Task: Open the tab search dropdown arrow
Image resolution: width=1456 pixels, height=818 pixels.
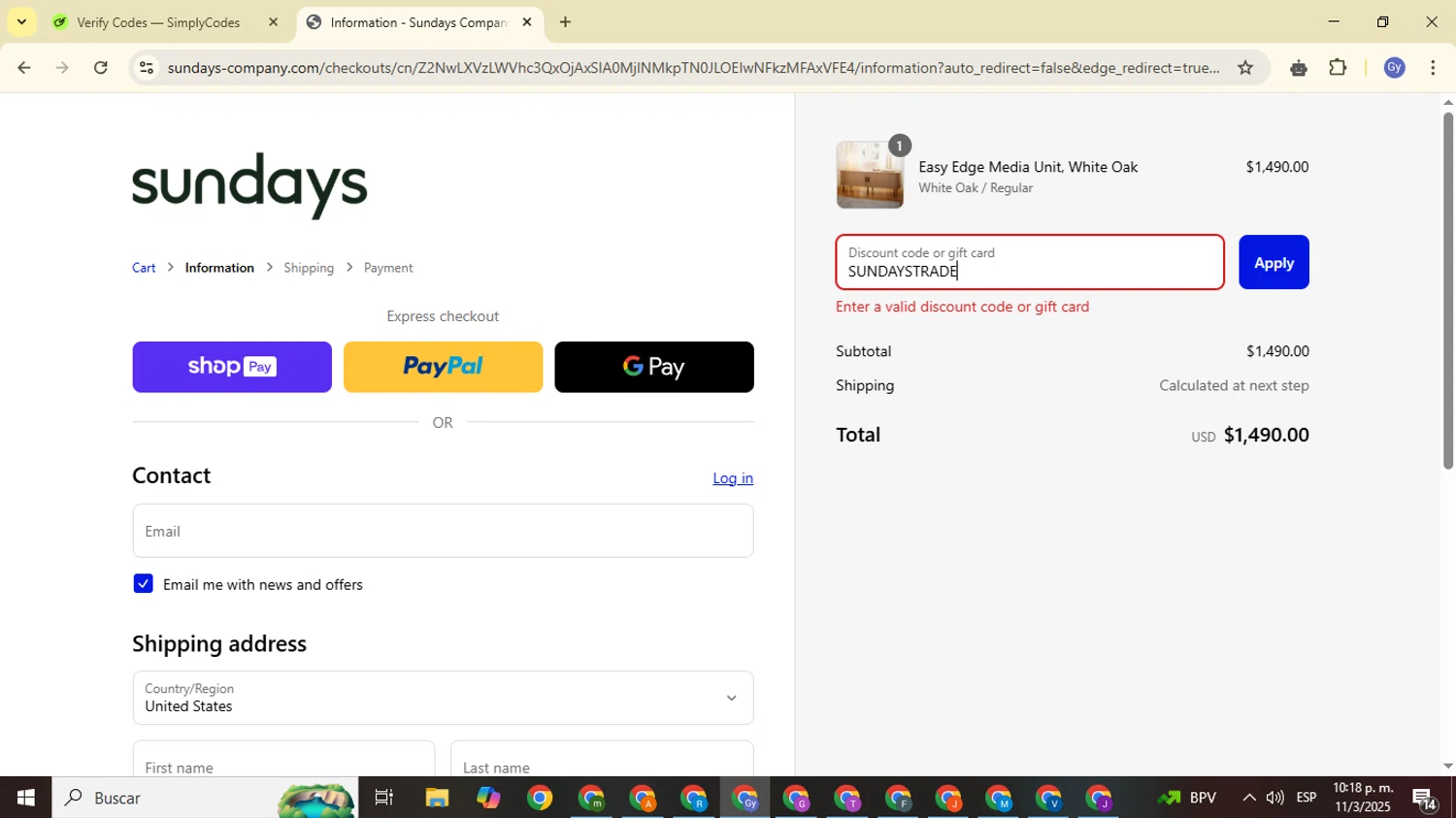Action: click(x=21, y=22)
